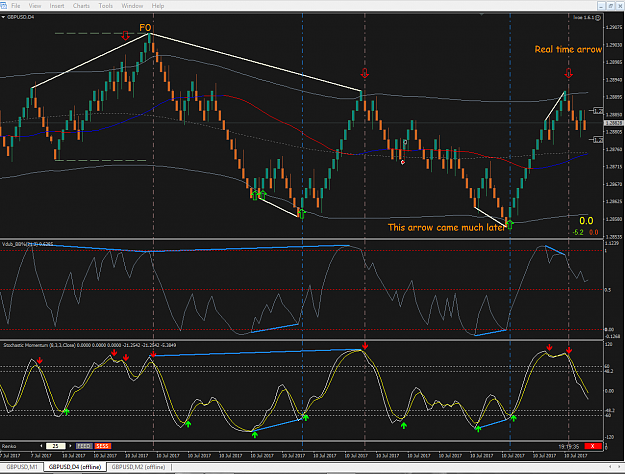This screenshot has height=474, width=625.
Task: Click the expert advisor smiley icon
Action: [x=597, y=18]
